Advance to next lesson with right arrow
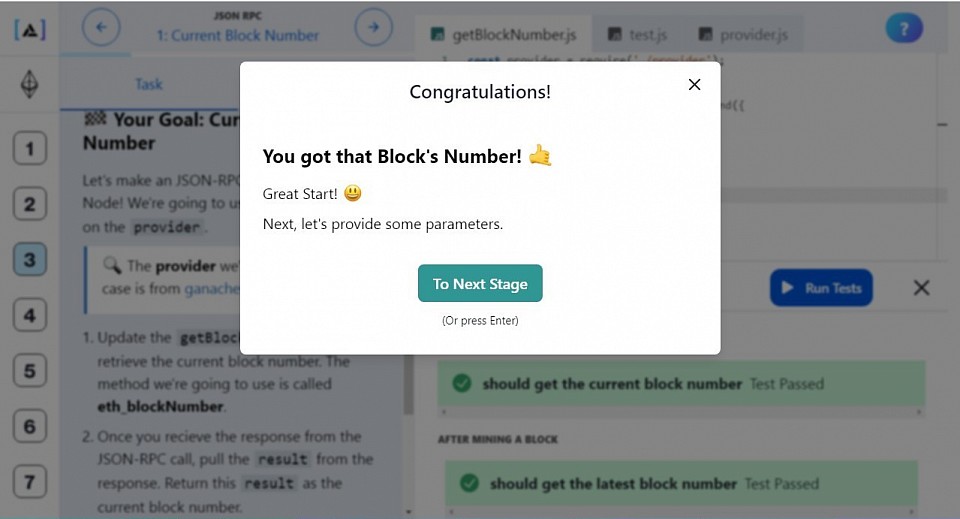The image size is (960, 519). (x=373, y=27)
